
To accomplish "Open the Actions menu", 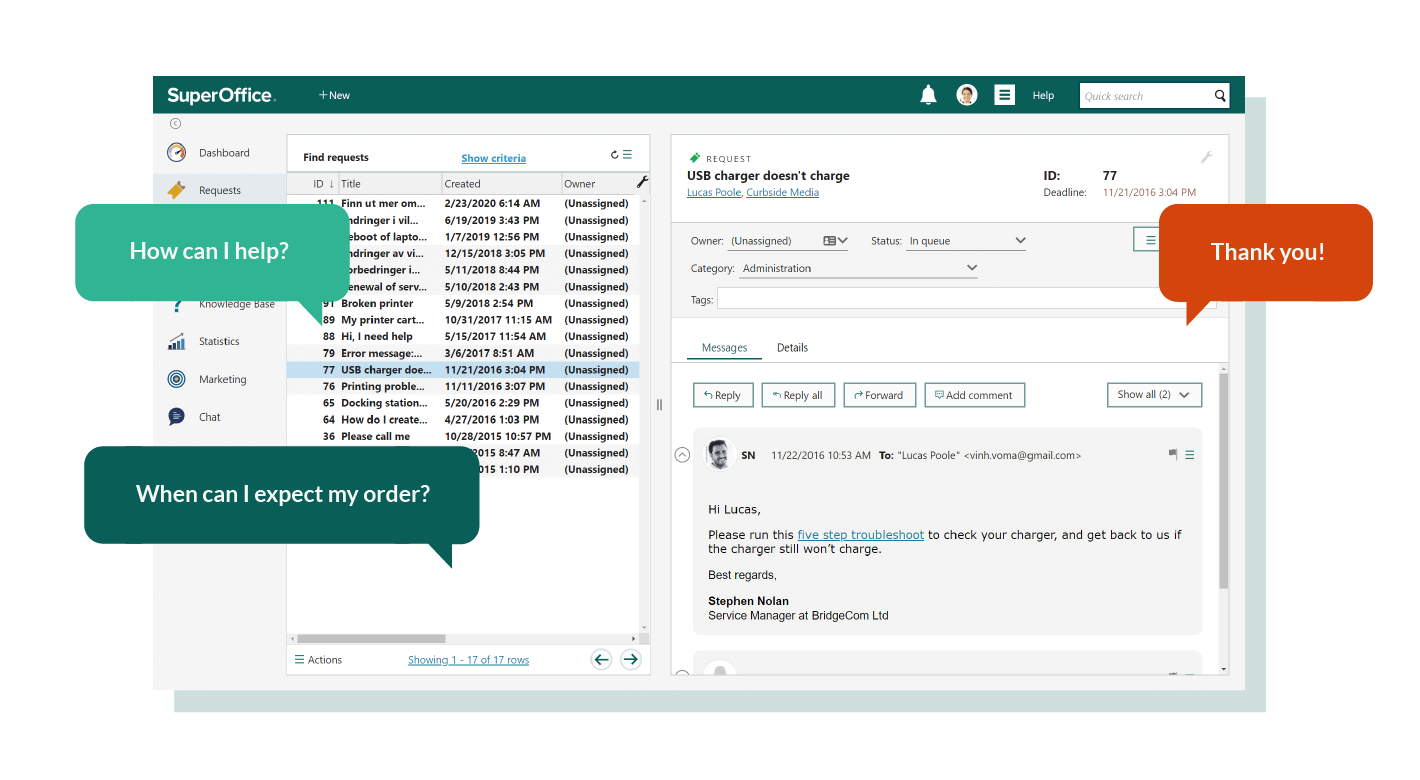I will coord(318,660).
